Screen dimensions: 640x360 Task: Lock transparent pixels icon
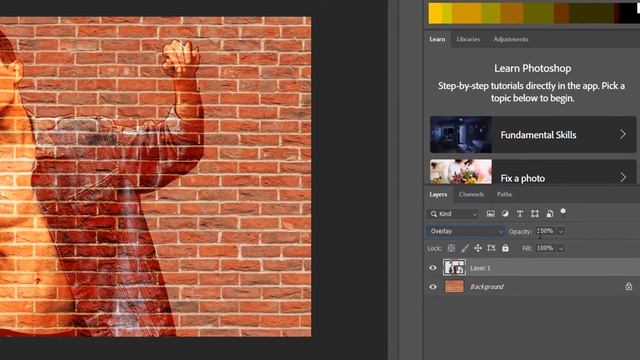pos(451,248)
